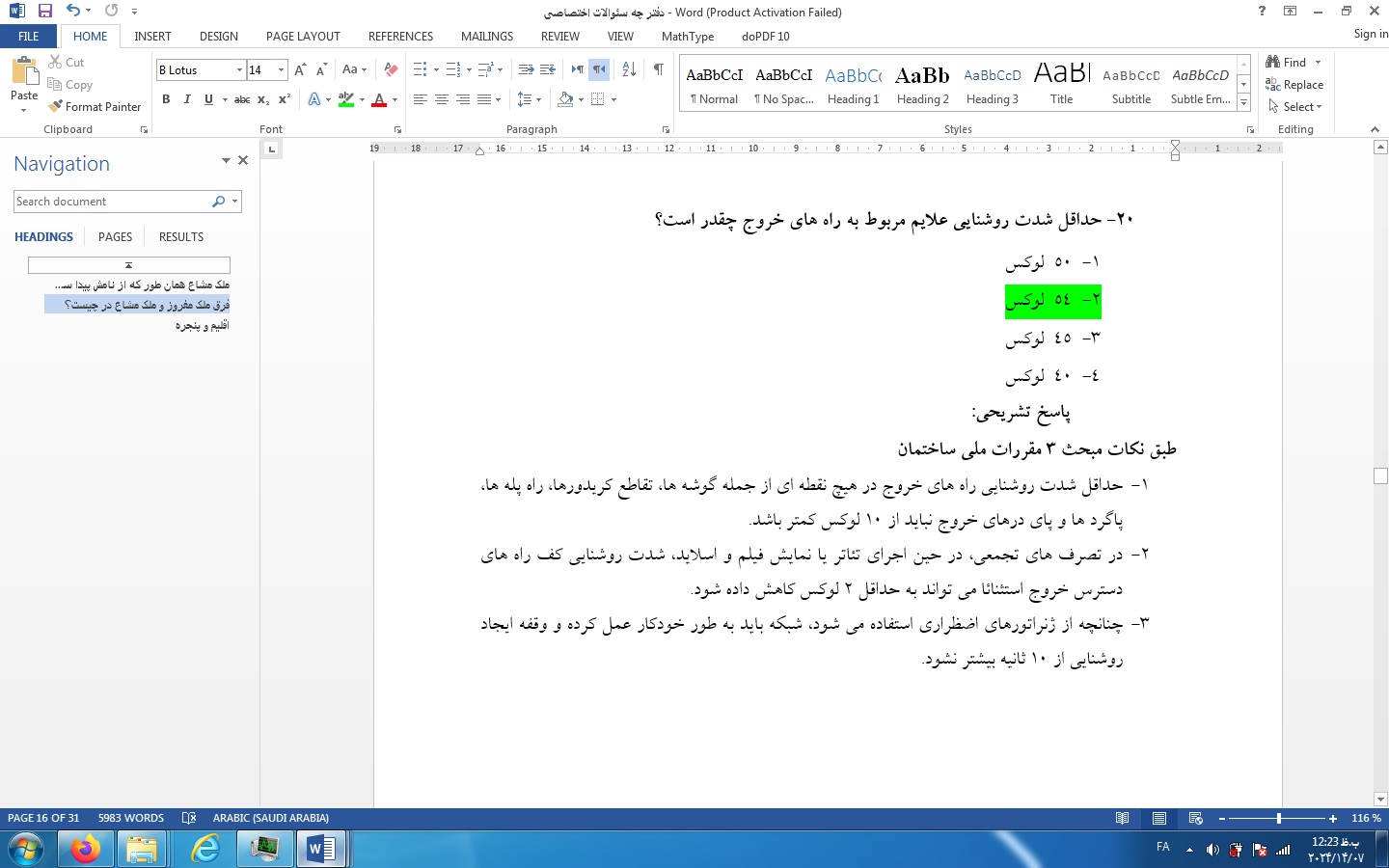Toggle Italic formatting
Screen dimensions: 1389x868
187,99
